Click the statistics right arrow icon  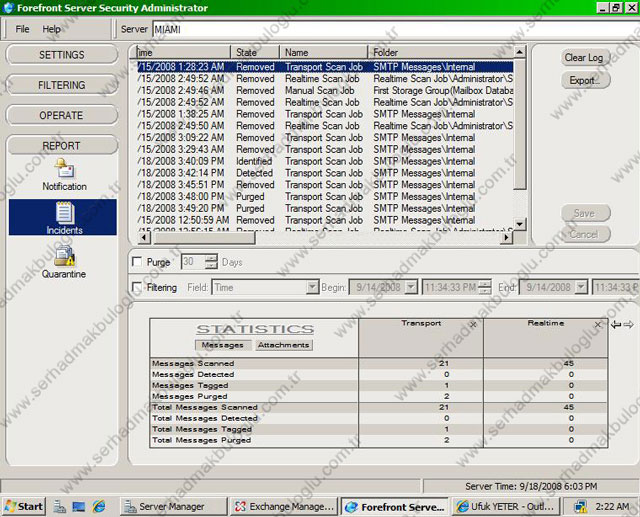coord(629,325)
